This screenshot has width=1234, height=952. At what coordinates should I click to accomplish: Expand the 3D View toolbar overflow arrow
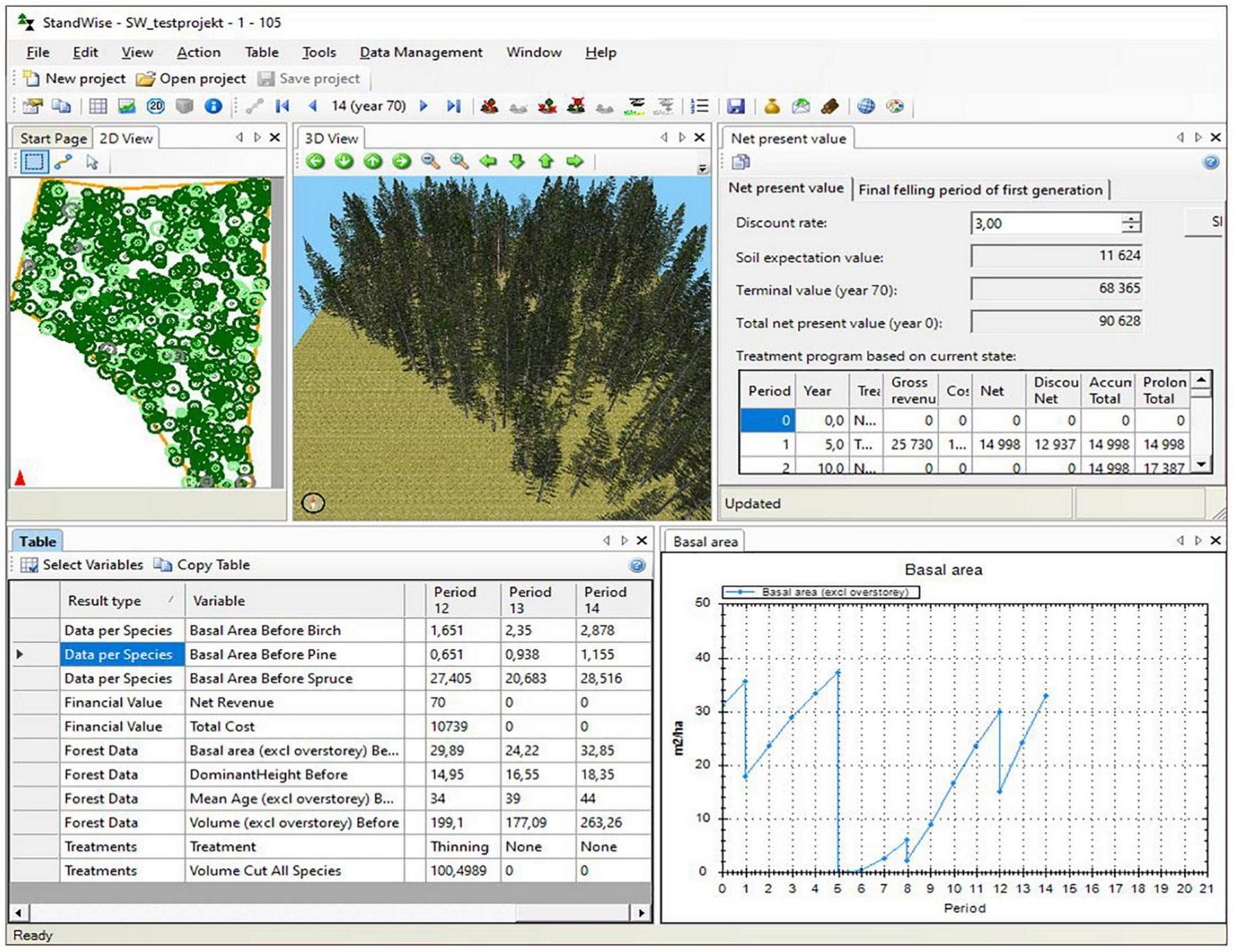click(x=702, y=169)
